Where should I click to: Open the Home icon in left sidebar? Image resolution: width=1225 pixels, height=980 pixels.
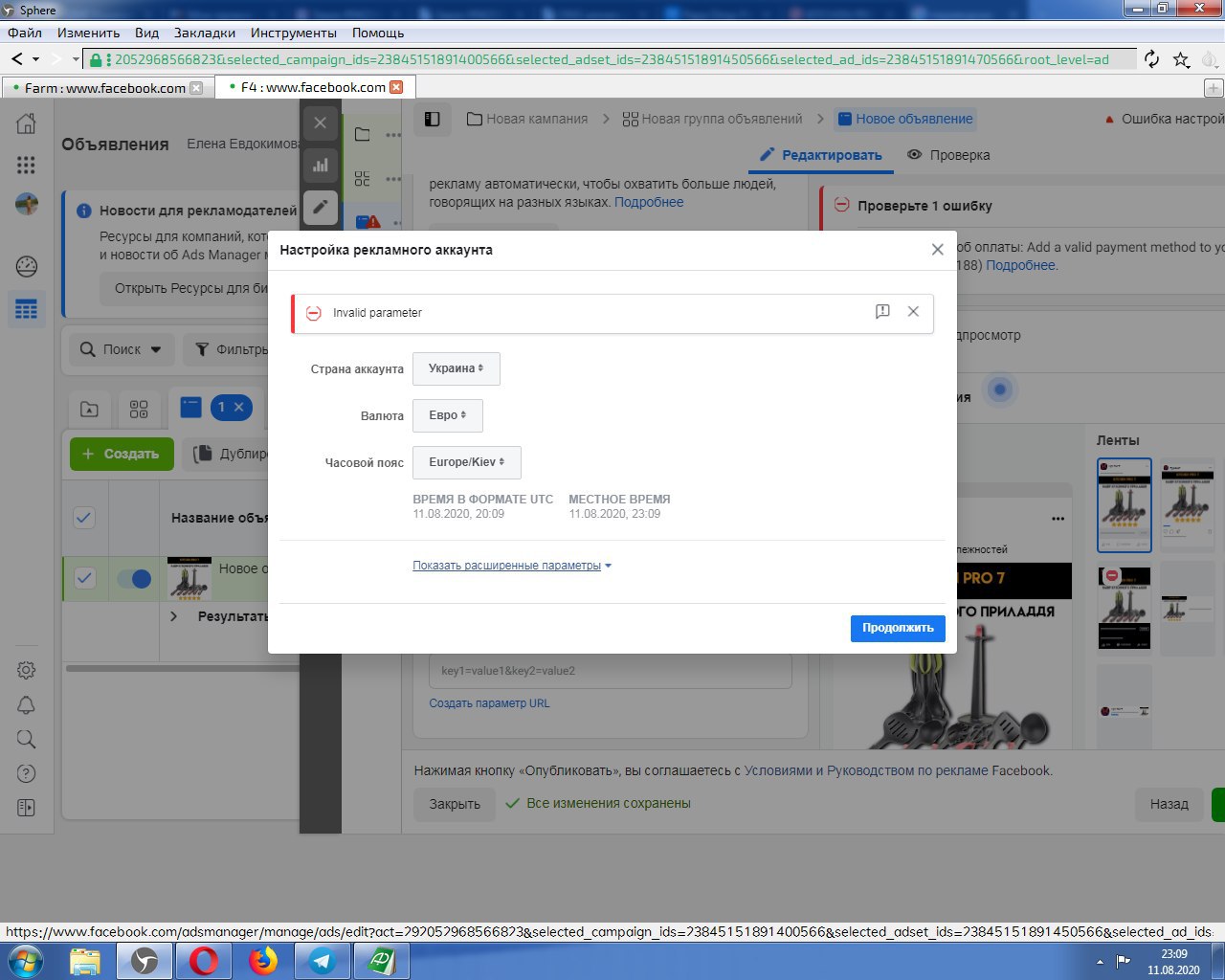pos(27,122)
